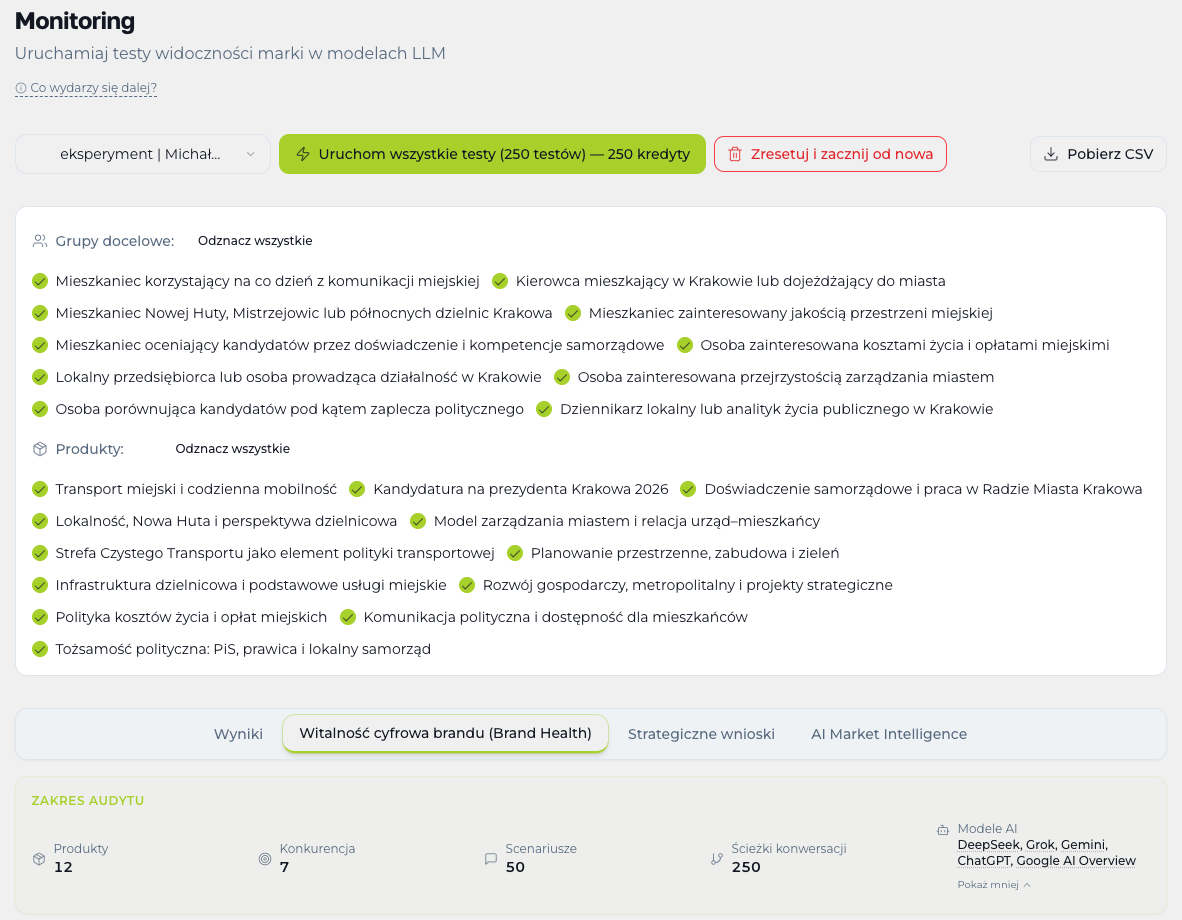Click Odznacz wszystkie for Grupy docelowe
Viewport: 1182px width, 920px height.
[x=255, y=241]
